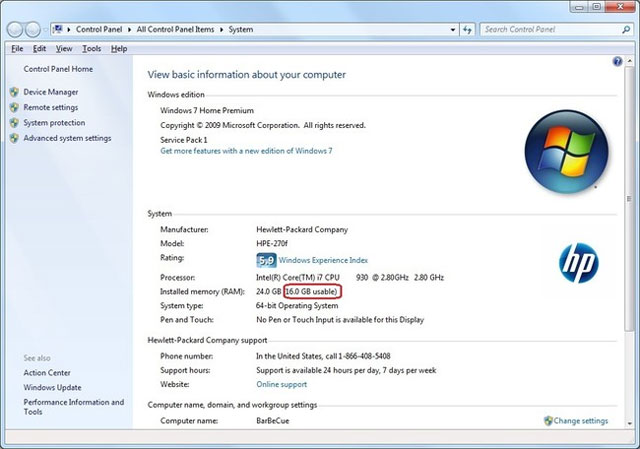Click the 24.0 GB memory value

(x=269, y=291)
